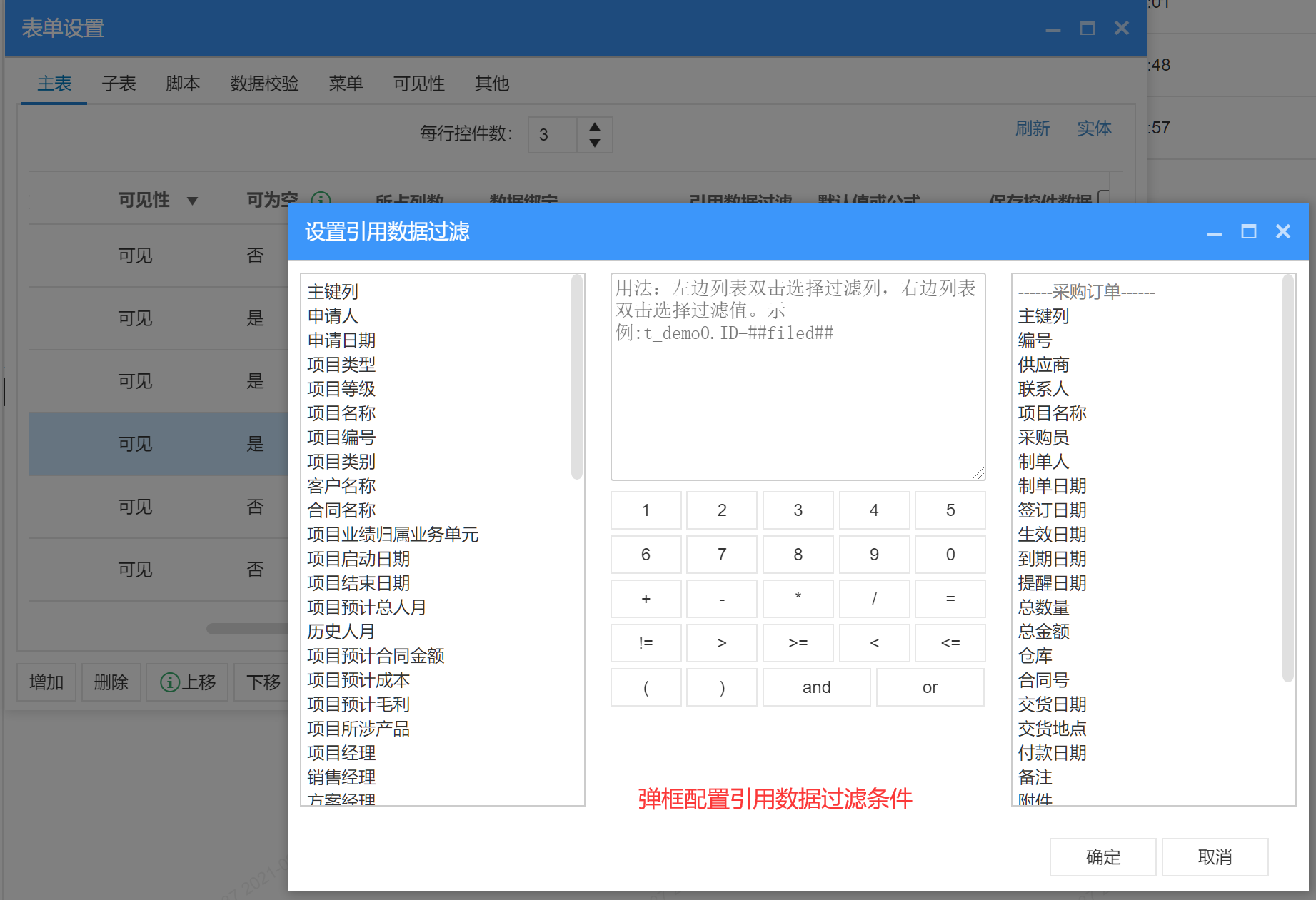
Task: Click the info icon beside 可为空 header
Action: tap(321, 199)
